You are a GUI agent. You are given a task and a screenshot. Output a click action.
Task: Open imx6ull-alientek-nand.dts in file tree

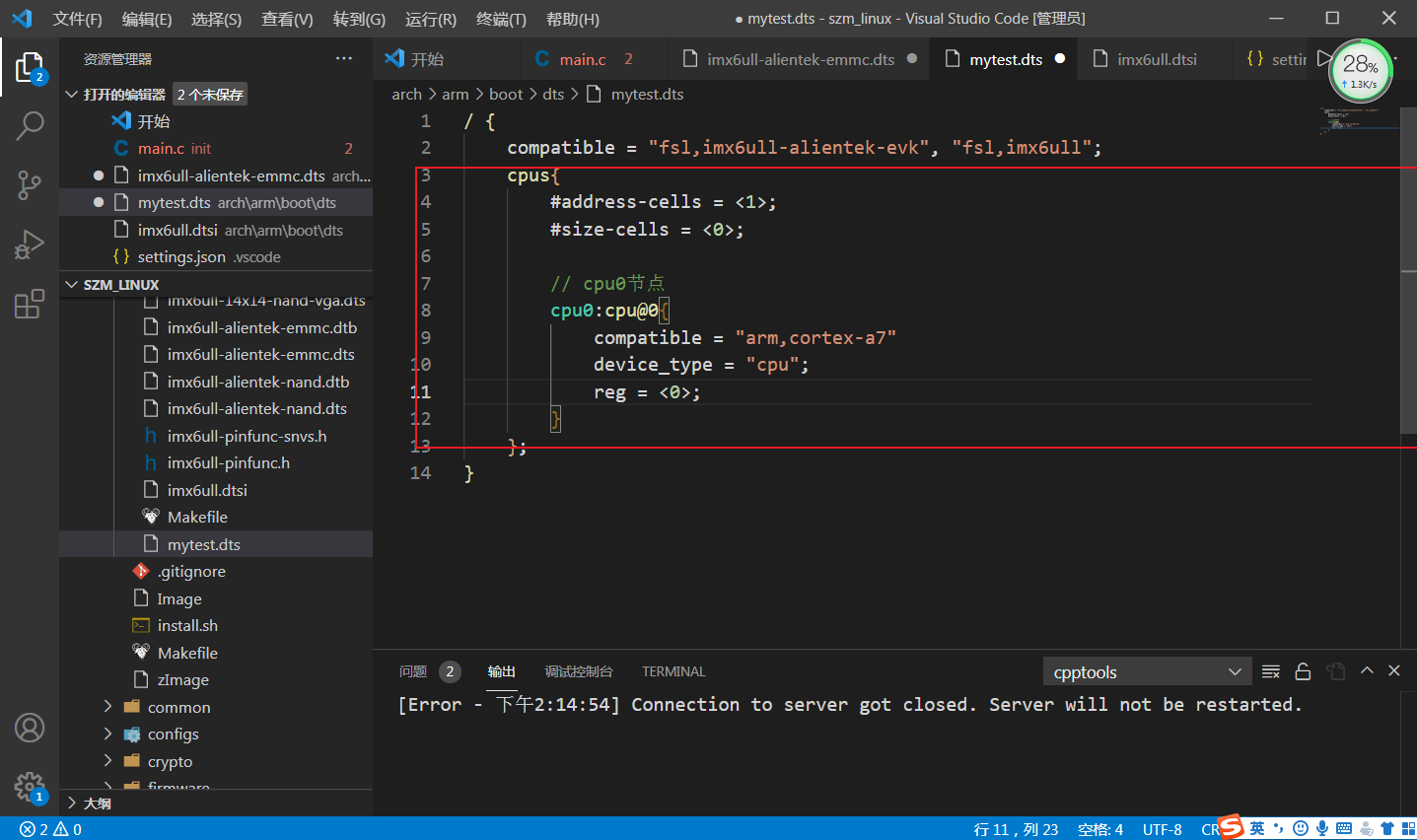point(256,408)
